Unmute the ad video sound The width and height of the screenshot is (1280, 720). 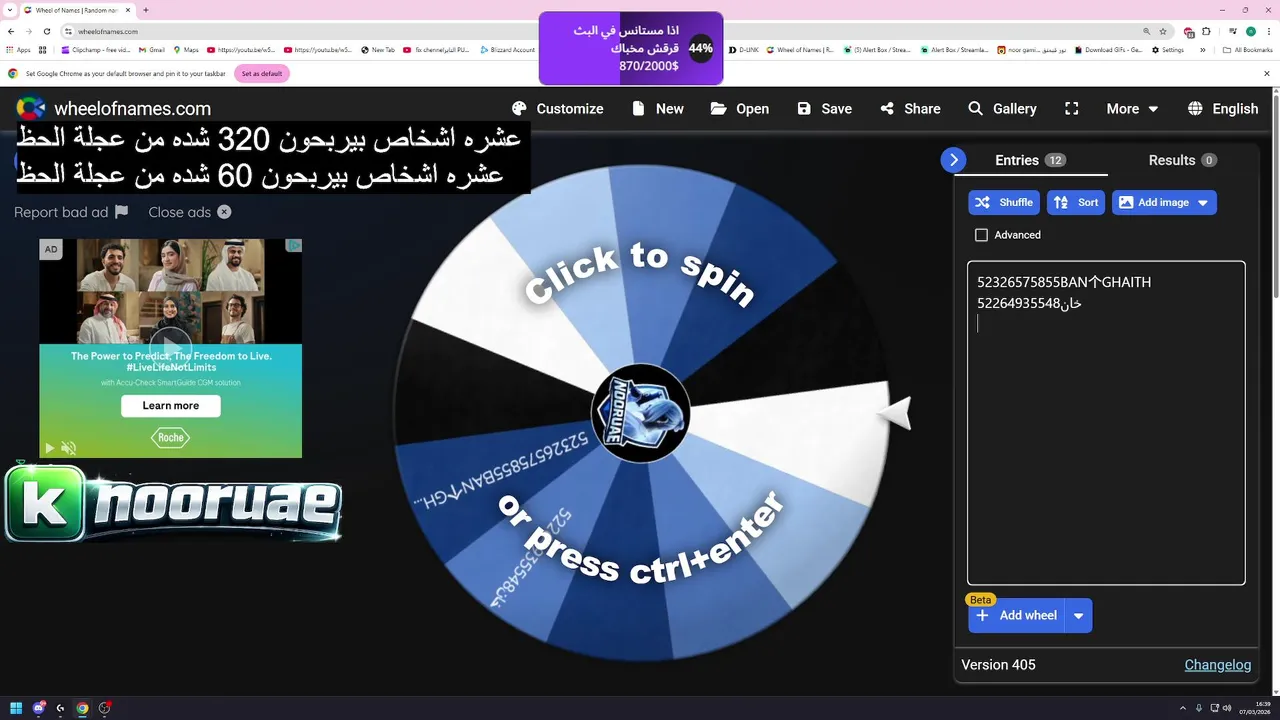(69, 448)
